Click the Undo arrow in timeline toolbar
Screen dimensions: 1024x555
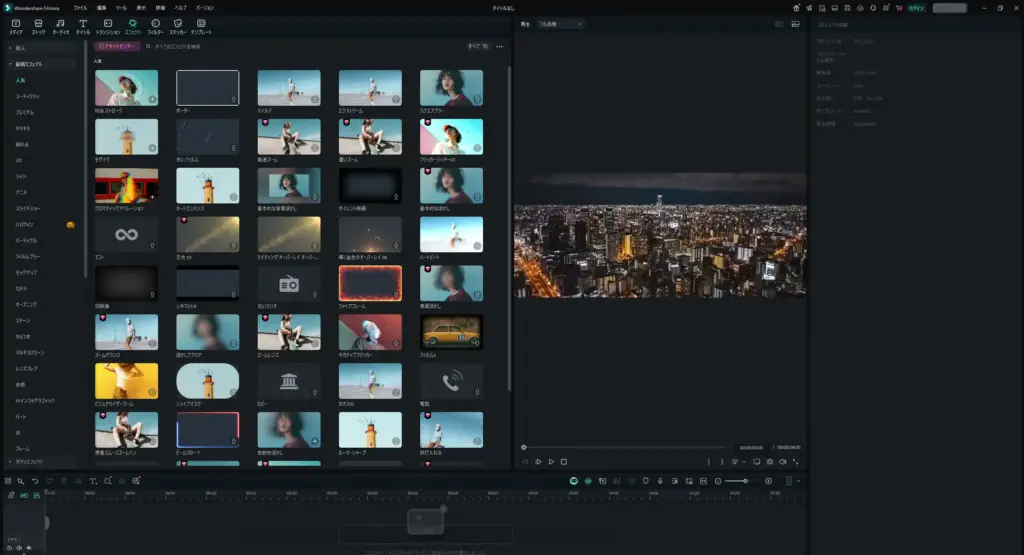click(34, 481)
